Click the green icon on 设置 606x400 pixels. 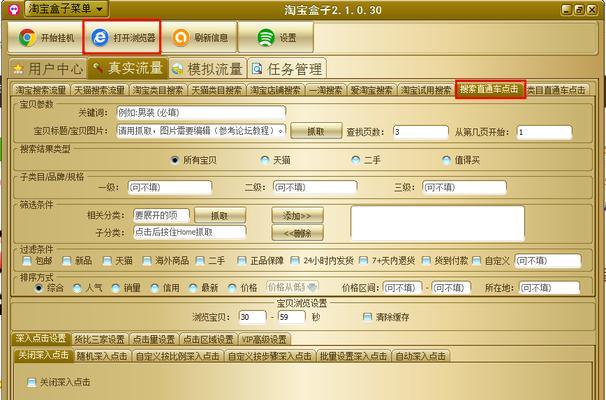coord(266,37)
